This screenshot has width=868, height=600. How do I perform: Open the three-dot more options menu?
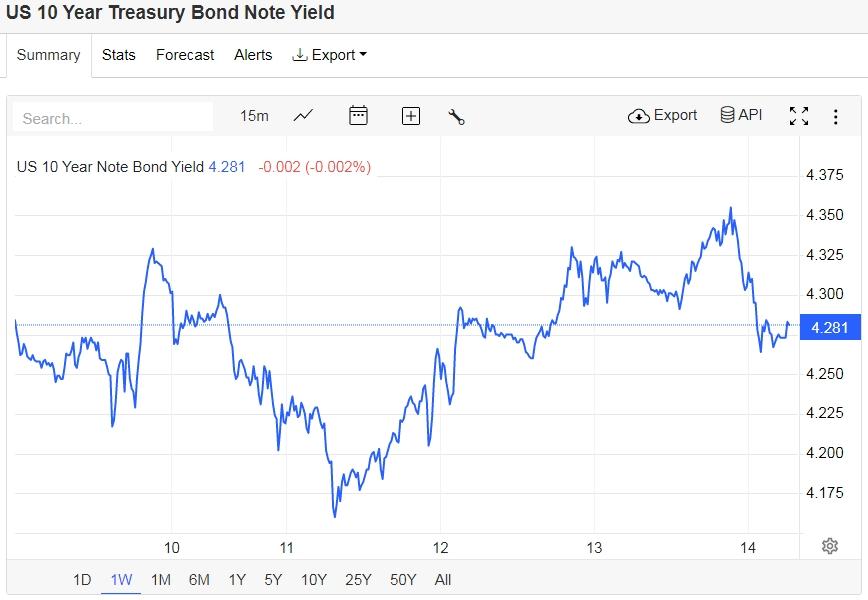click(835, 116)
